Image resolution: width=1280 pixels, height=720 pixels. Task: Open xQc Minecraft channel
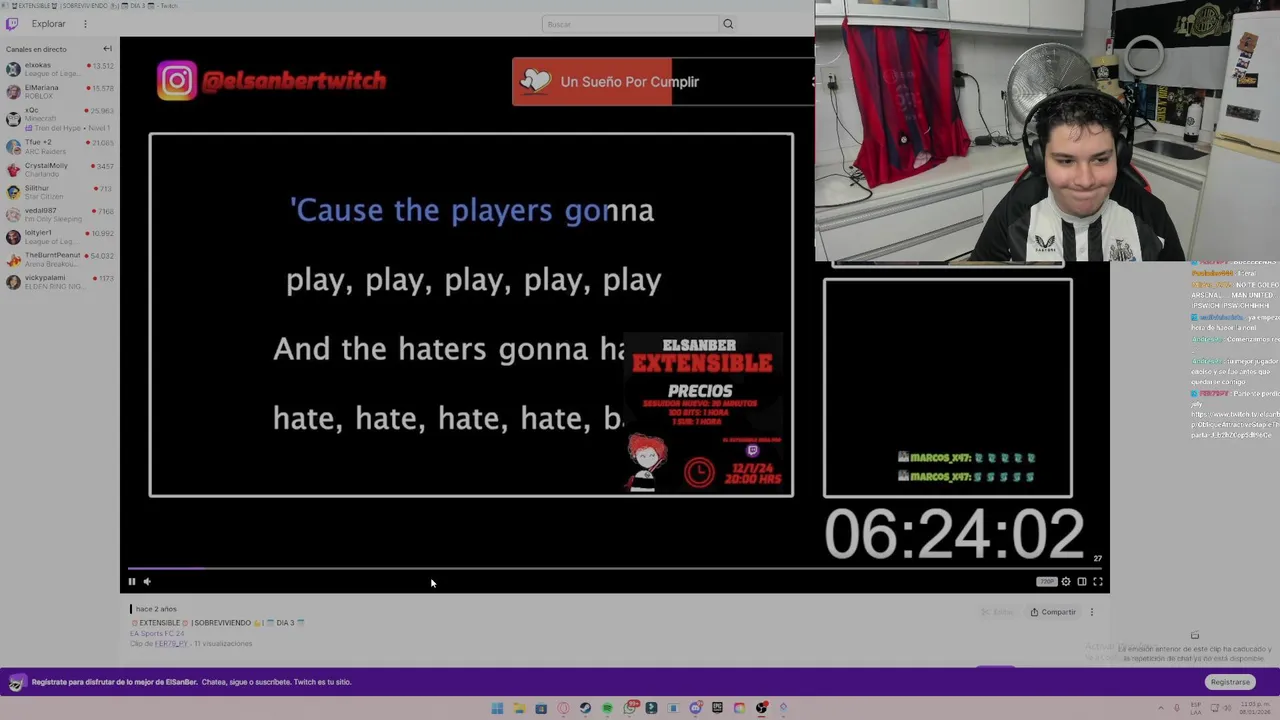click(59, 118)
